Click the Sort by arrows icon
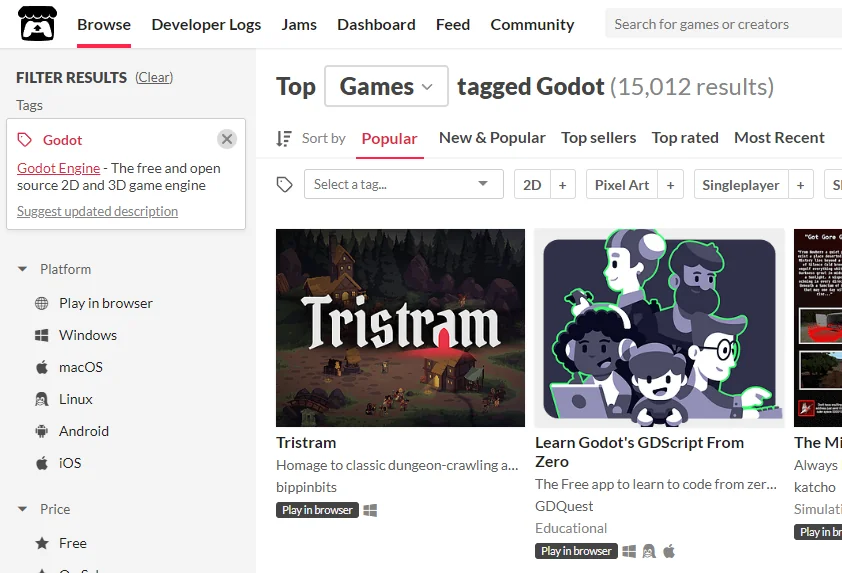842x573 pixels. point(284,139)
